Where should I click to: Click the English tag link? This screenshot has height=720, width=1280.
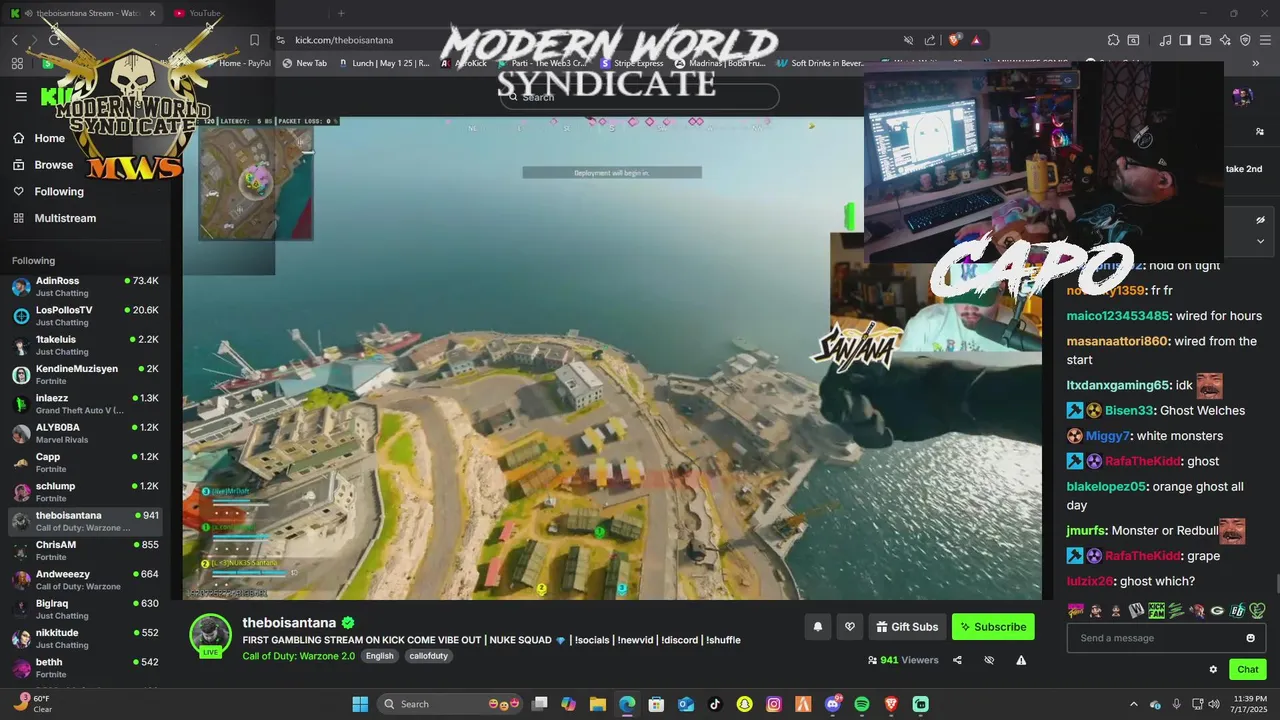pyautogui.click(x=379, y=656)
